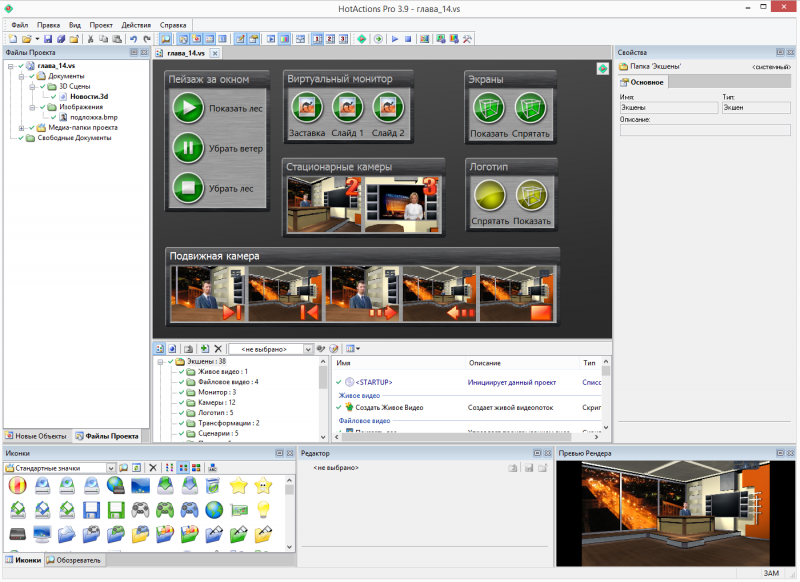The image size is (800, 582).
Task: Switch to the 'Новые Объекты' tab
Action: [x=36, y=436]
